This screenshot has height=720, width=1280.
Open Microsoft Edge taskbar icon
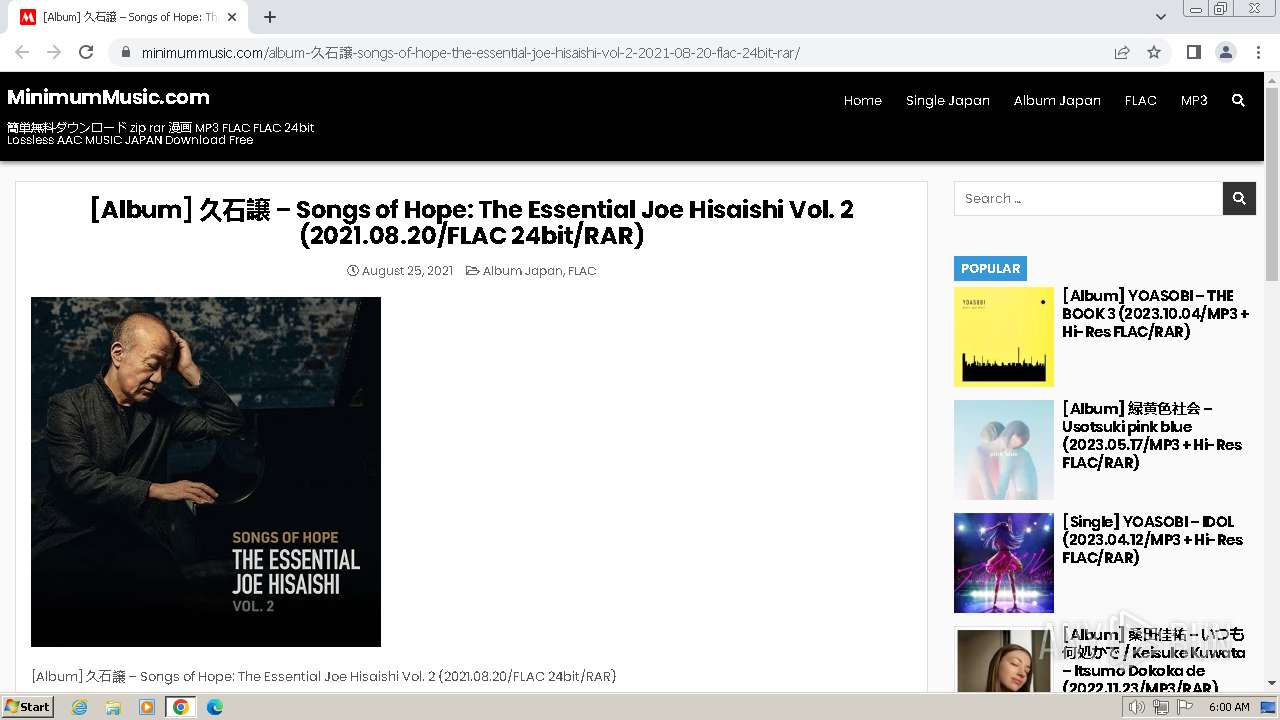[x=215, y=707]
